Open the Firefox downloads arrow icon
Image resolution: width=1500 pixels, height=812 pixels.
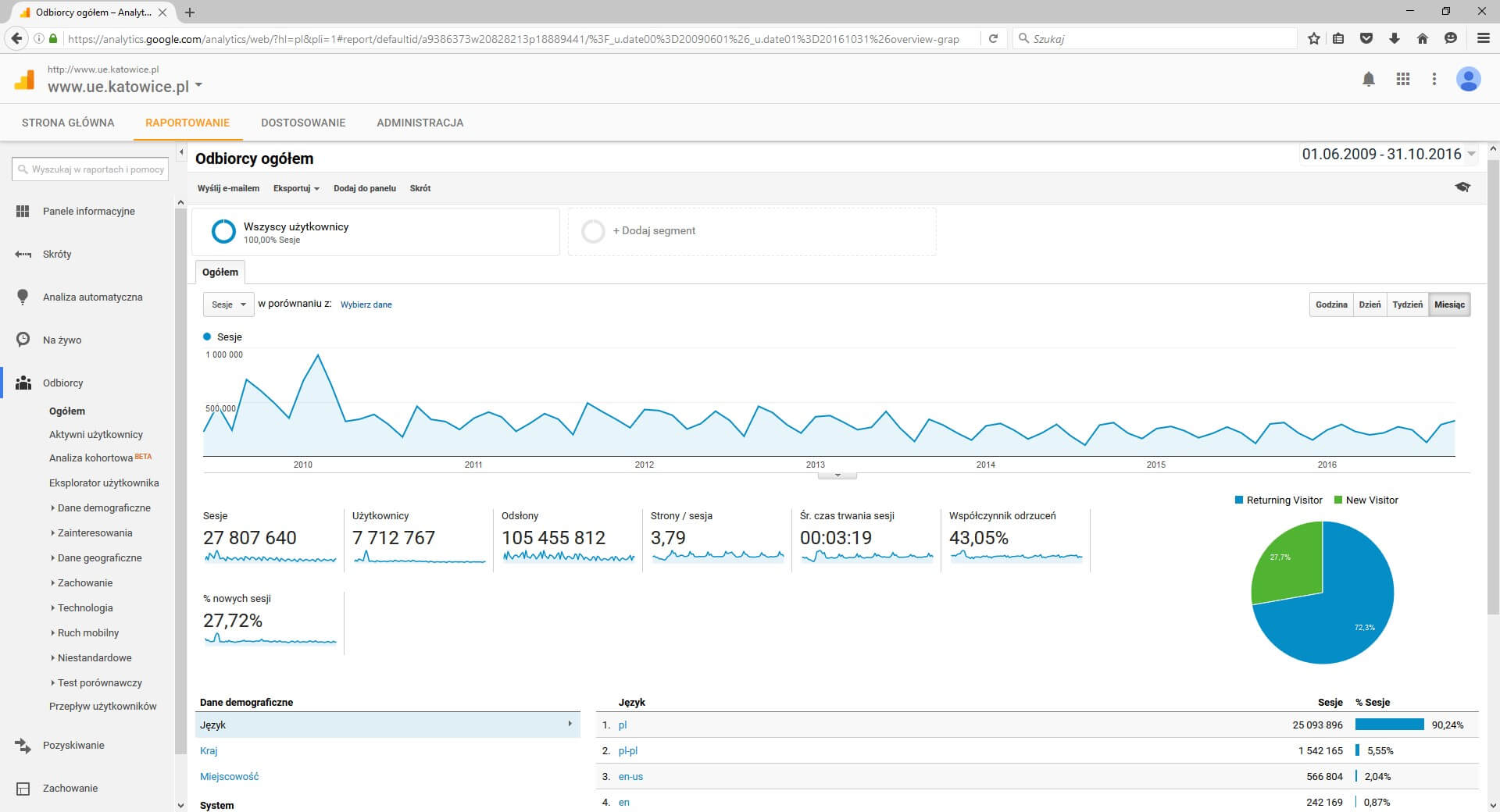click(x=1395, y=38)
